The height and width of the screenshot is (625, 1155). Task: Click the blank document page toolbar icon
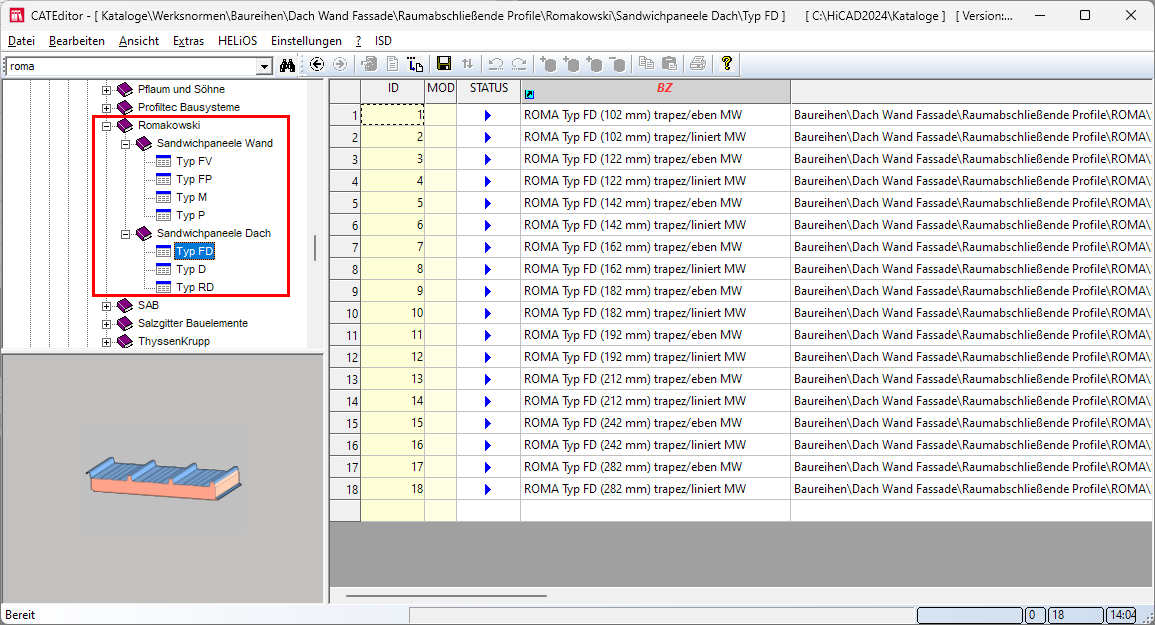point(393,64)
